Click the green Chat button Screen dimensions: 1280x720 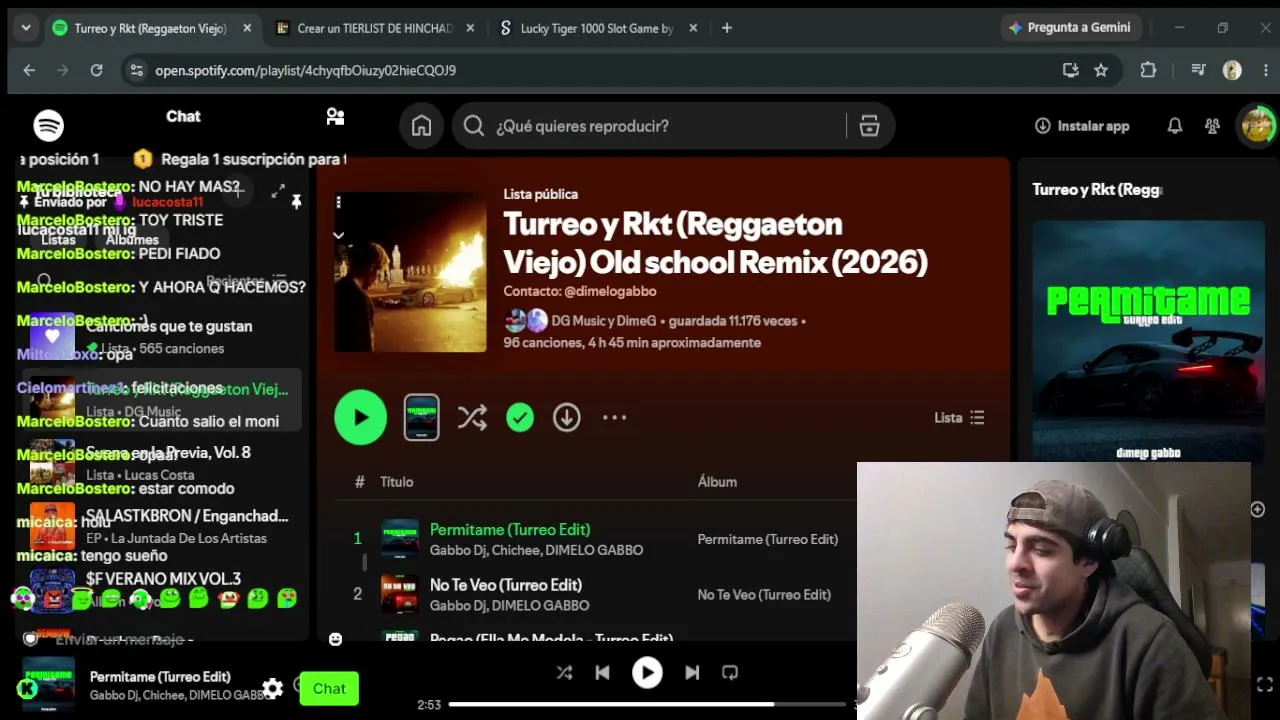pos(329,688)
